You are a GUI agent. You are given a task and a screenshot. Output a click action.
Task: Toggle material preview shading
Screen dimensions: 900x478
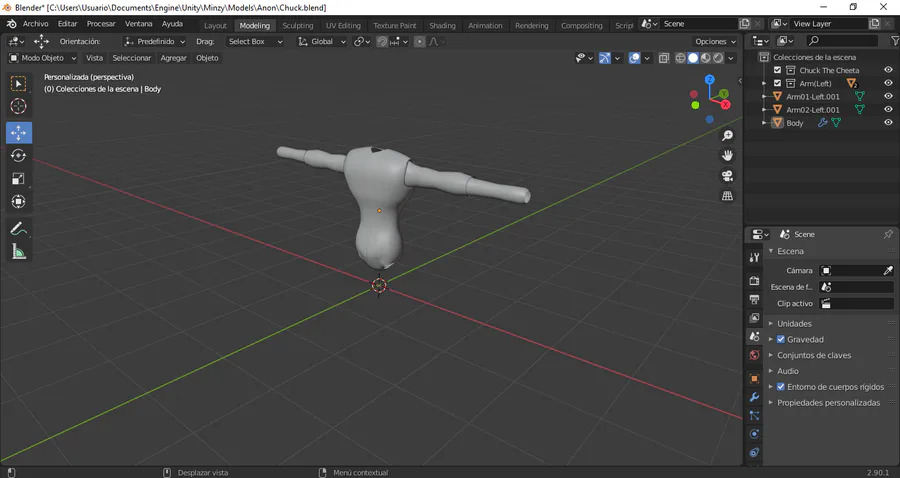point(705,58)
